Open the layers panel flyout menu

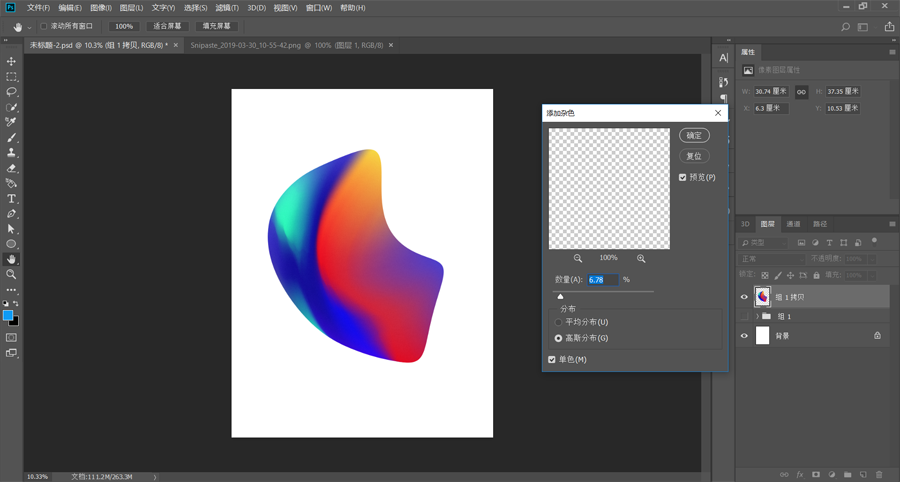(x=892, y=224)
